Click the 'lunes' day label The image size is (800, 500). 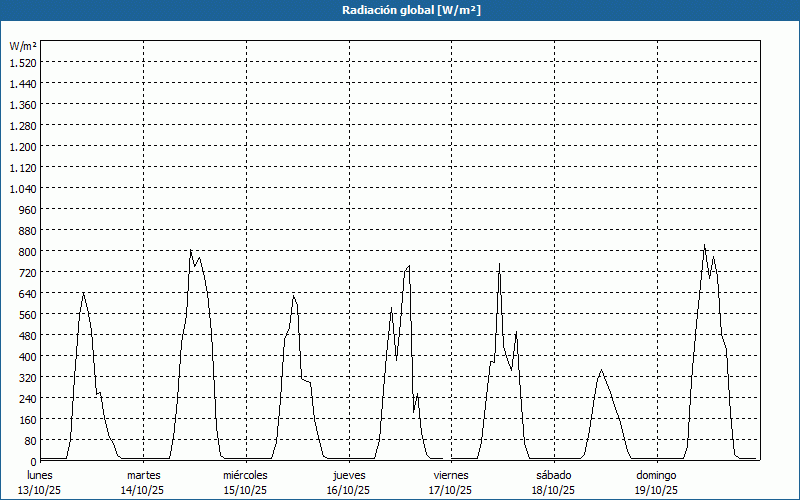click(x=40, y=475)
